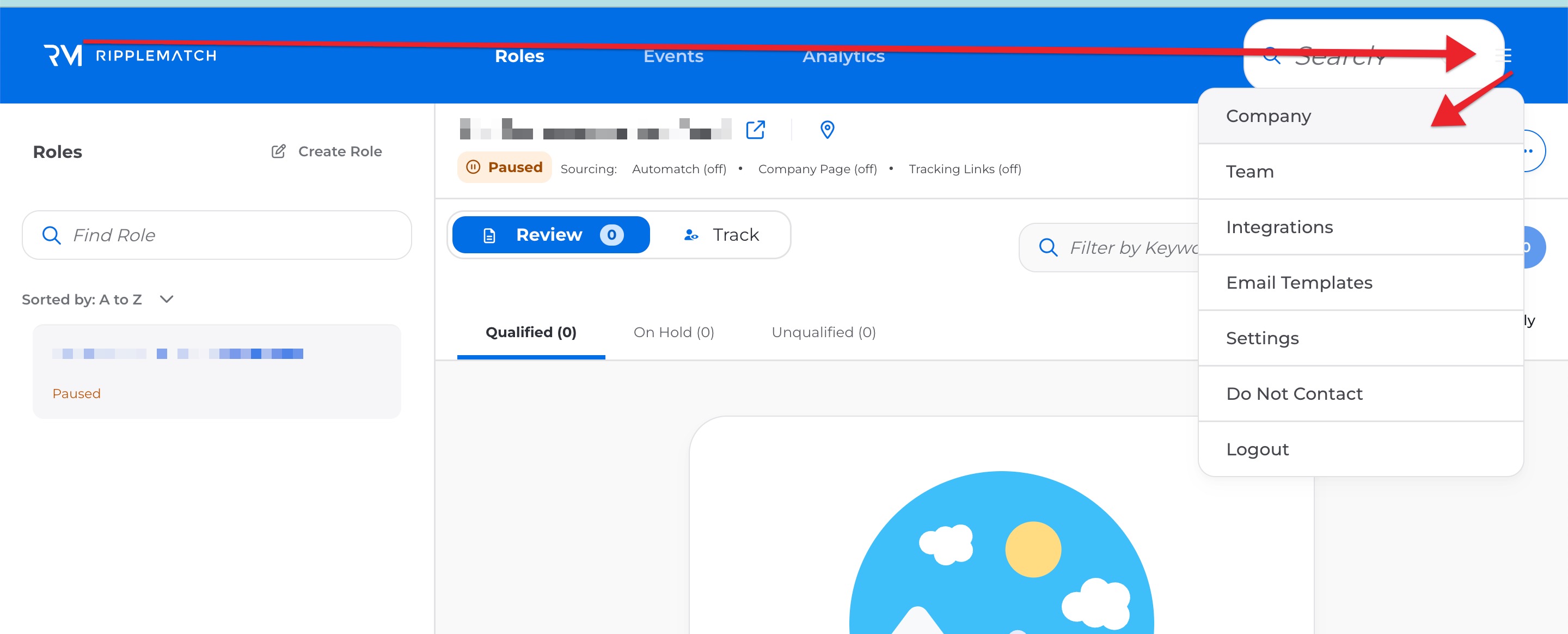Expand the Sorted by A to Z dropdown

(x=166, y=299)
